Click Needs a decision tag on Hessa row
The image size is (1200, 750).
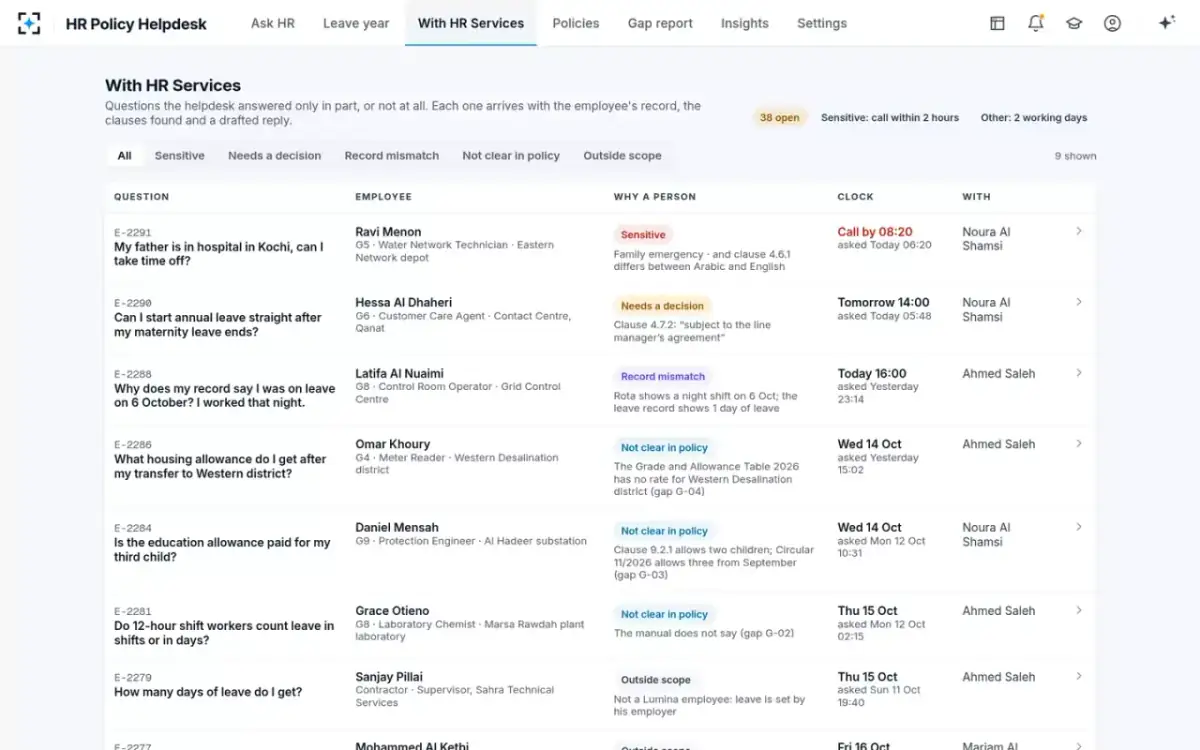[662, 306]
